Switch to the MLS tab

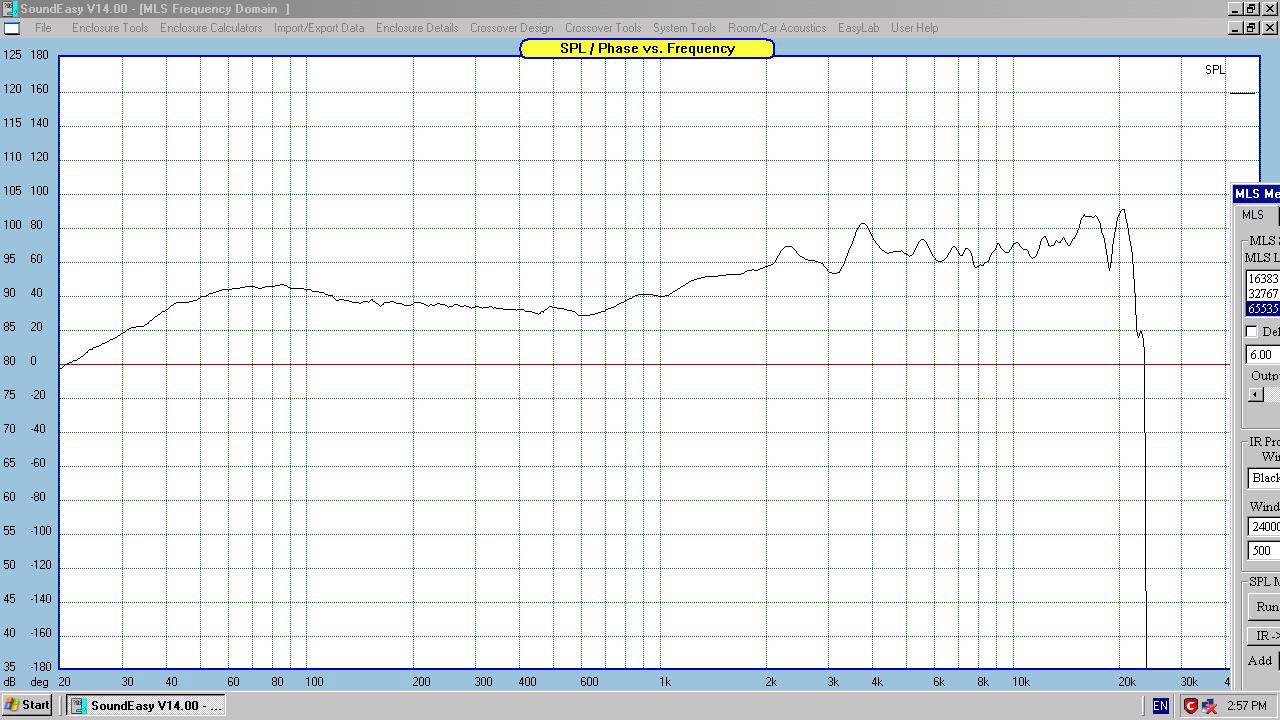(x=1253, y=216)
